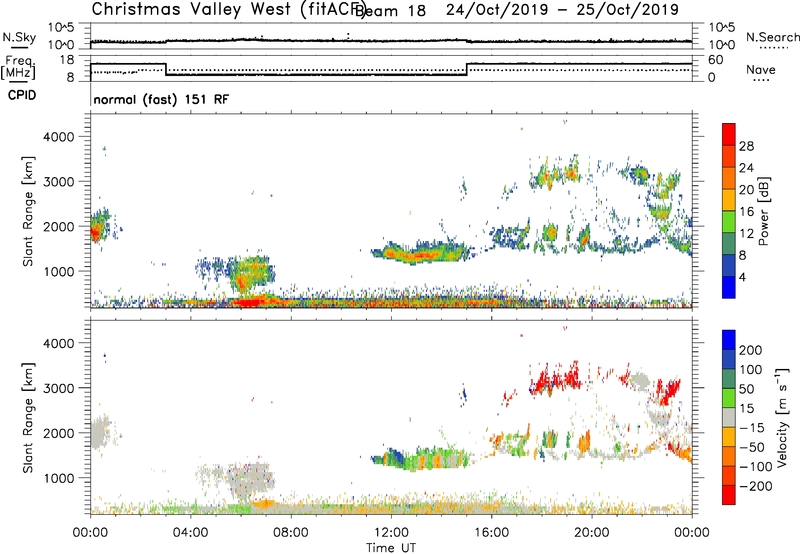Pick the red top segment of the power colorbar
The image size is (800, 554).
point(729,135)
